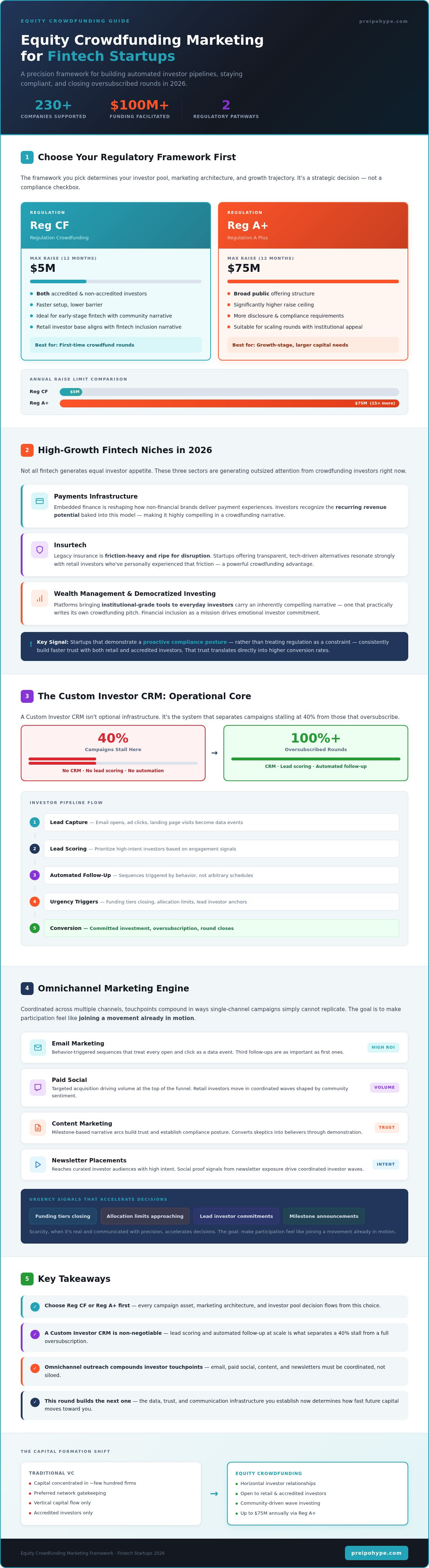Click the checkmark beside Omnichannel outreach takeaway
Image resolution: width=429 pixels, height=1568 pixels.
35,1368
